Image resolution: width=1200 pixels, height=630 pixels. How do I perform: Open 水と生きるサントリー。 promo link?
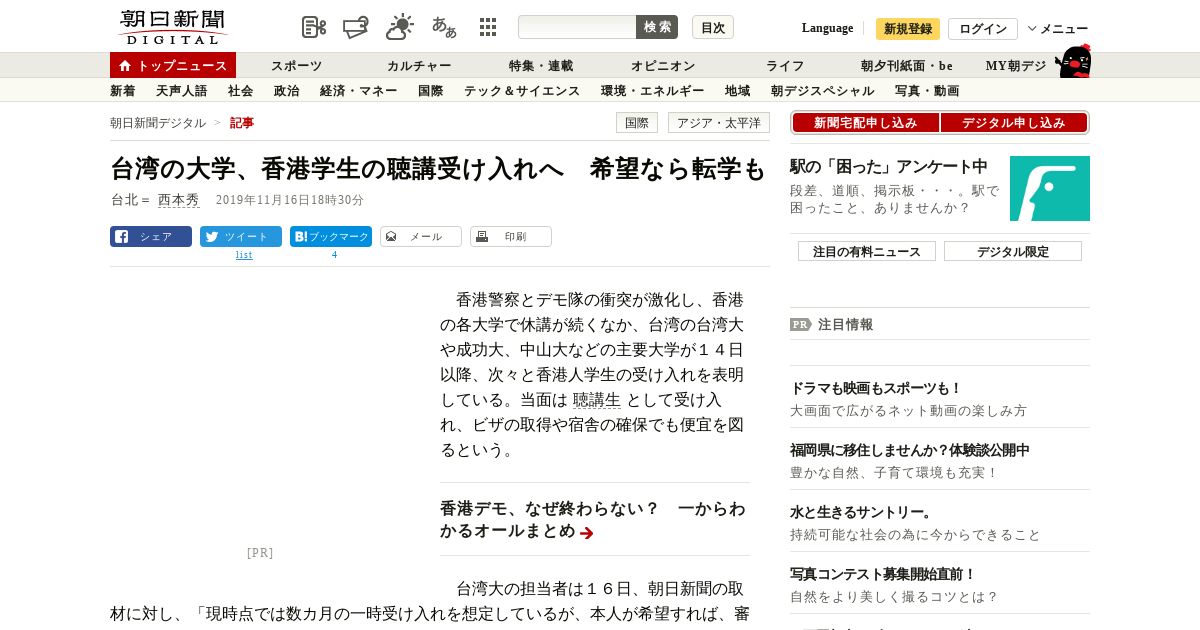tap(862, 512)
